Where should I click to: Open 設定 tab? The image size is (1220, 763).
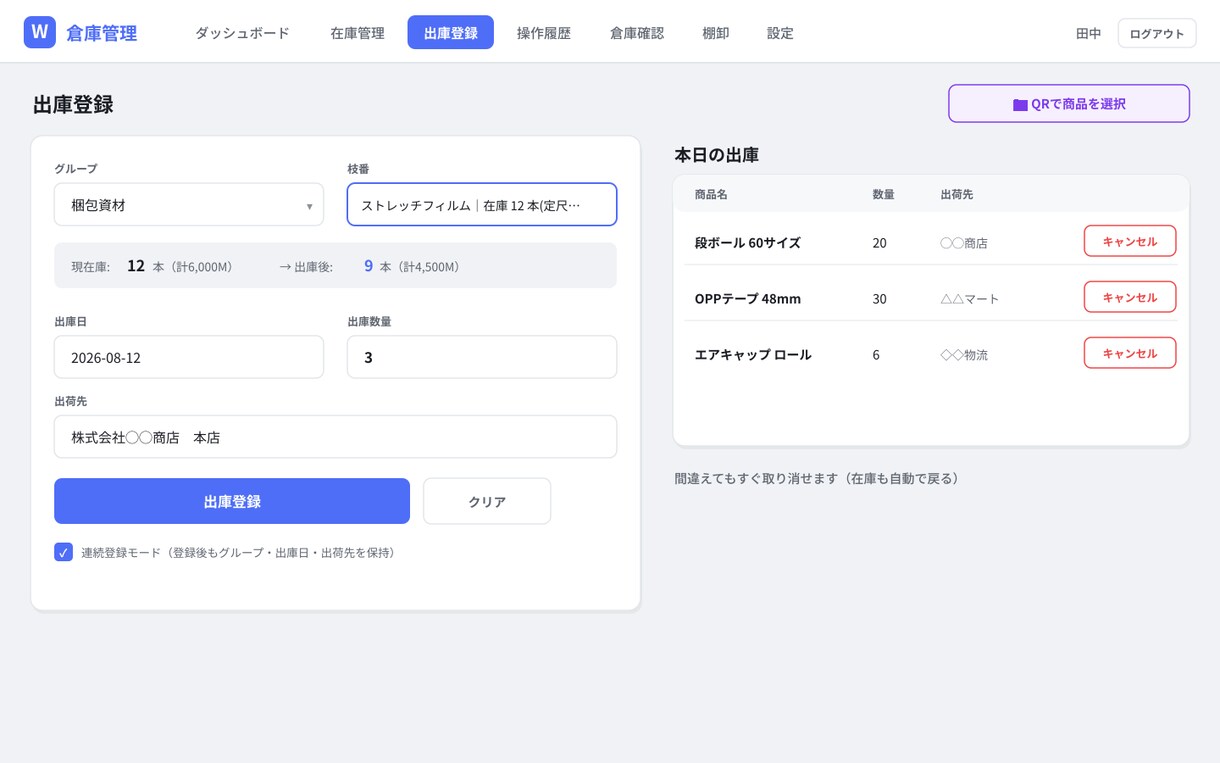780,33
